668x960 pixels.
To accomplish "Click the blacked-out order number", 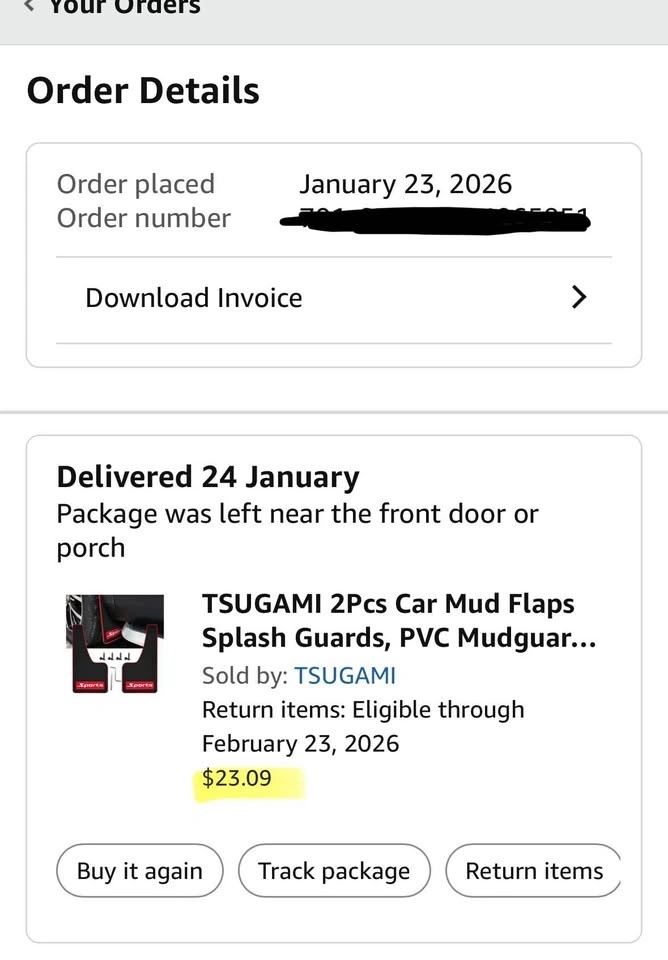I will 435,218.
